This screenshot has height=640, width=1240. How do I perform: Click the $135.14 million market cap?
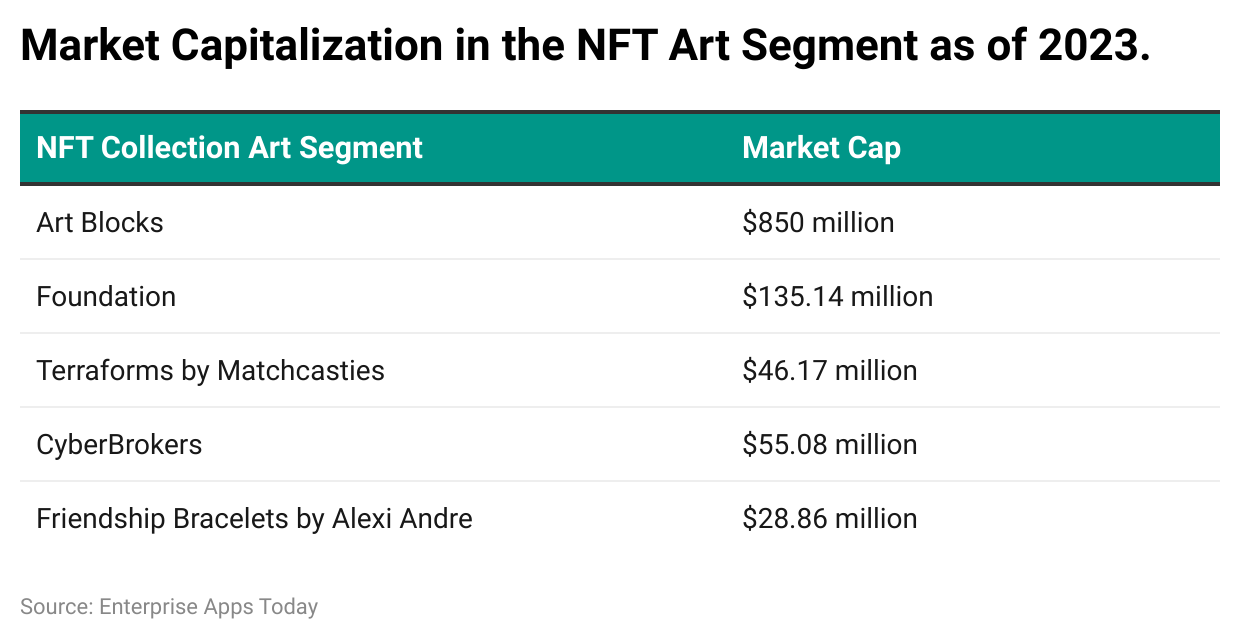pyautogui.click(x=837, y=296)
